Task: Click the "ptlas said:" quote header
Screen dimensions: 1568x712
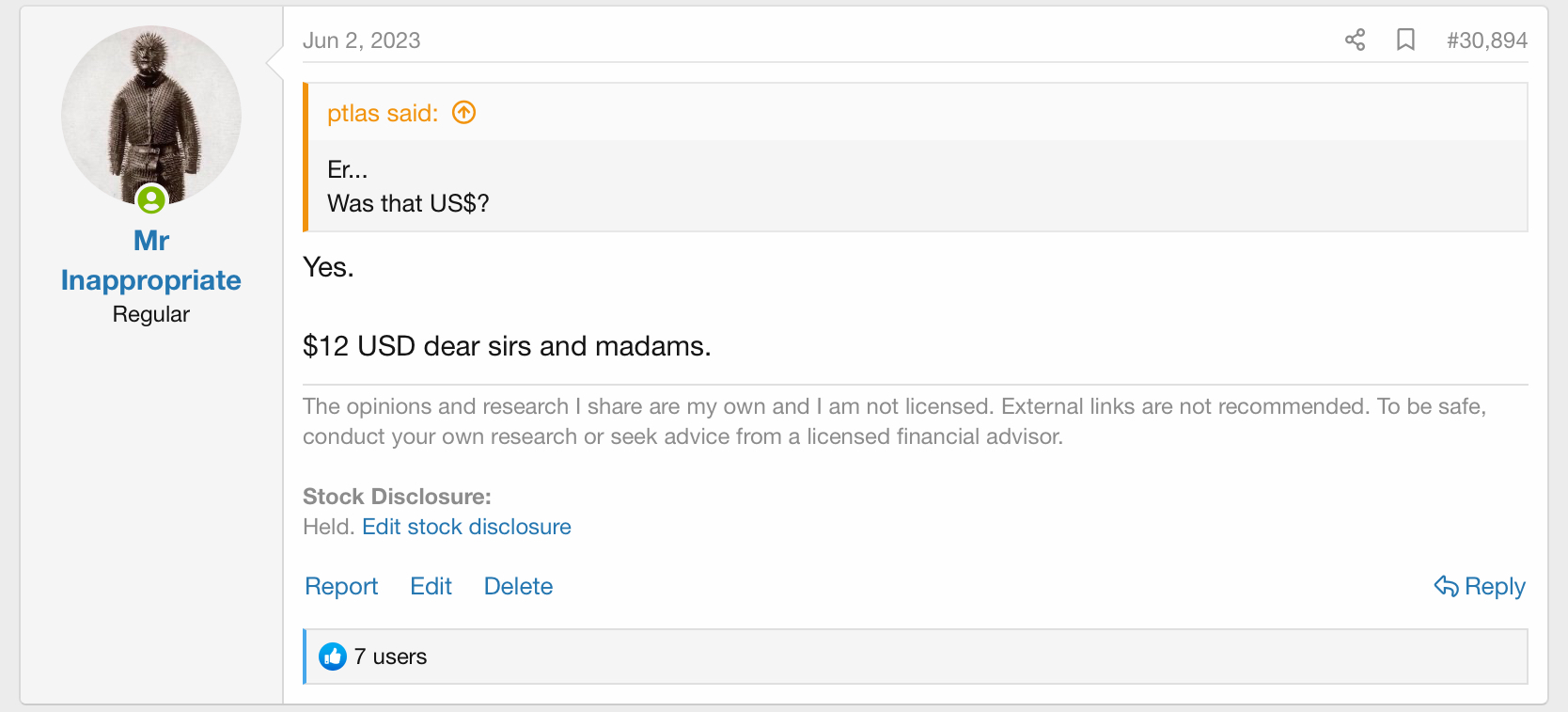Action: 383,113
